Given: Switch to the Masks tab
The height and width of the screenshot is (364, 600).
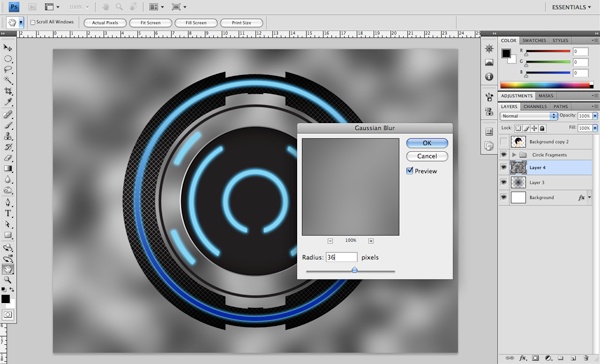Looking at the screenshot, I should [x=546, y=96].
